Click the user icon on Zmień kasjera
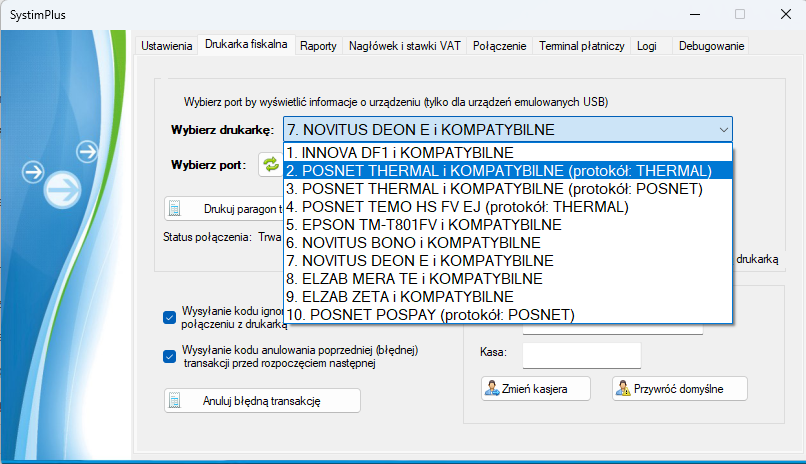 tap(492, 389)
